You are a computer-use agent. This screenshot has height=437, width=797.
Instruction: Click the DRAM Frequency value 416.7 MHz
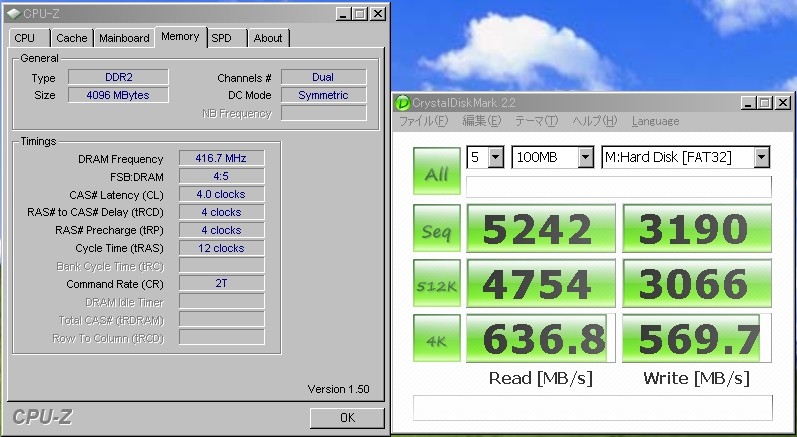pyautogui.click(x=222, y=158)
